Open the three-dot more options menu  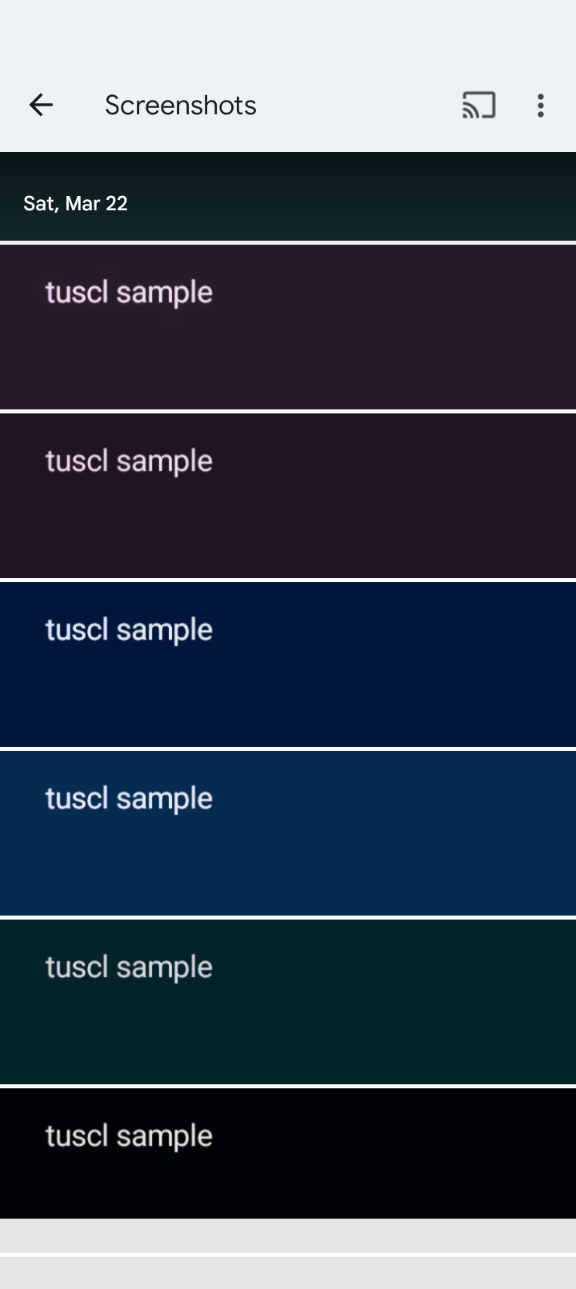coord(540,105)
